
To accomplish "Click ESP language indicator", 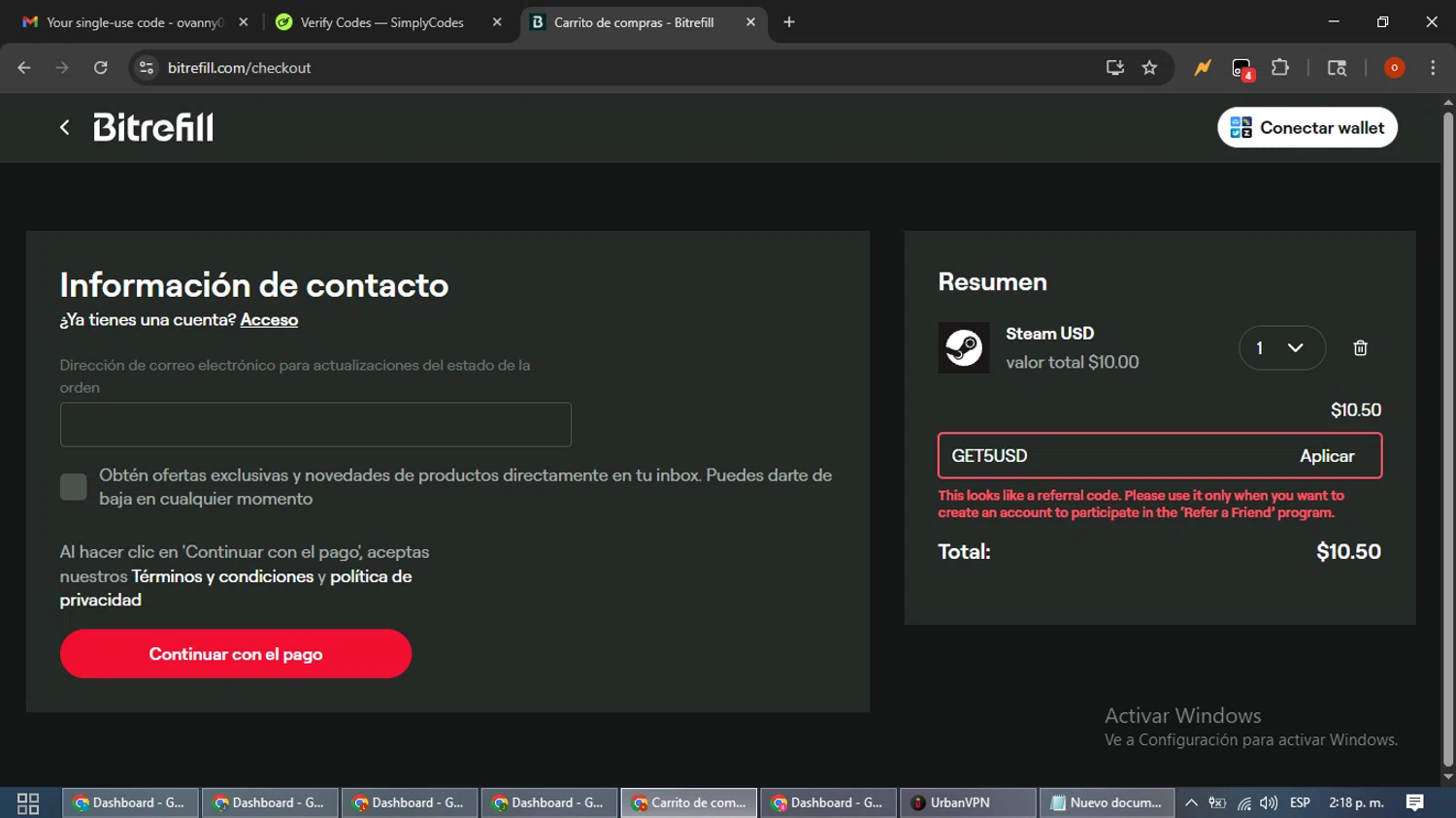I will coord(1301,802).
